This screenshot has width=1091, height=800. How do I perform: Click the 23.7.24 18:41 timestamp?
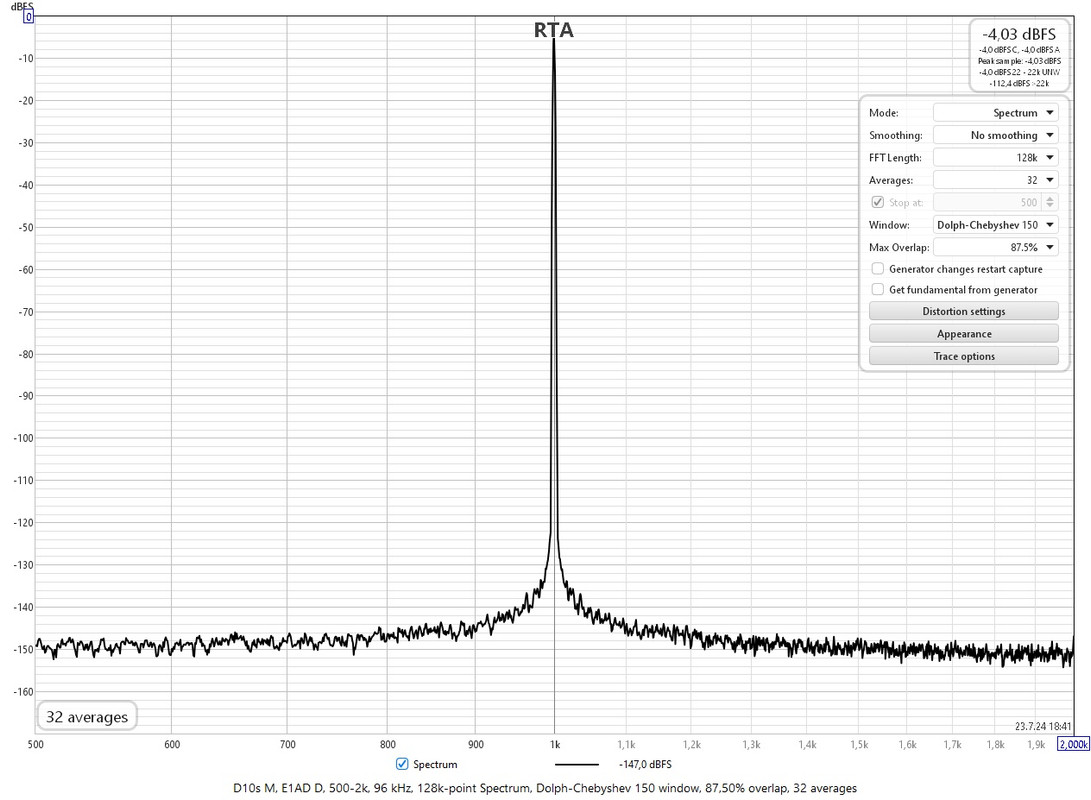(1043, 726)
